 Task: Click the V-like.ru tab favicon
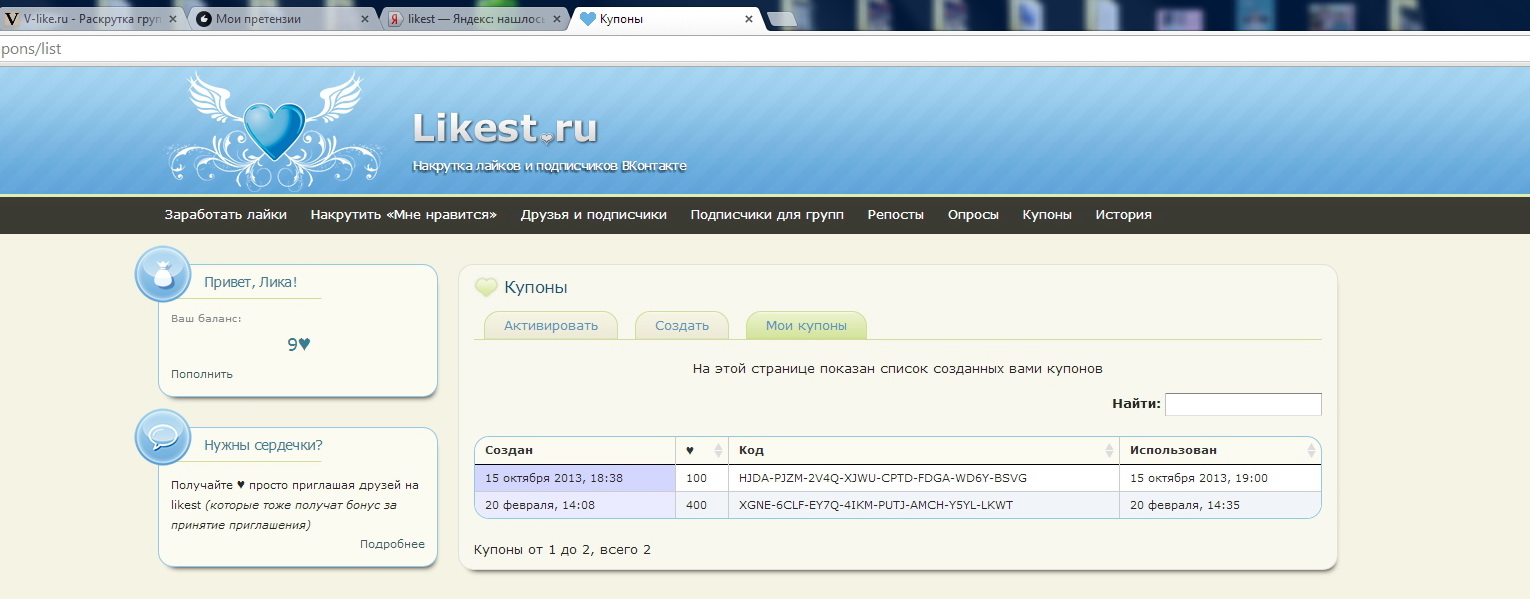[12, 19]
